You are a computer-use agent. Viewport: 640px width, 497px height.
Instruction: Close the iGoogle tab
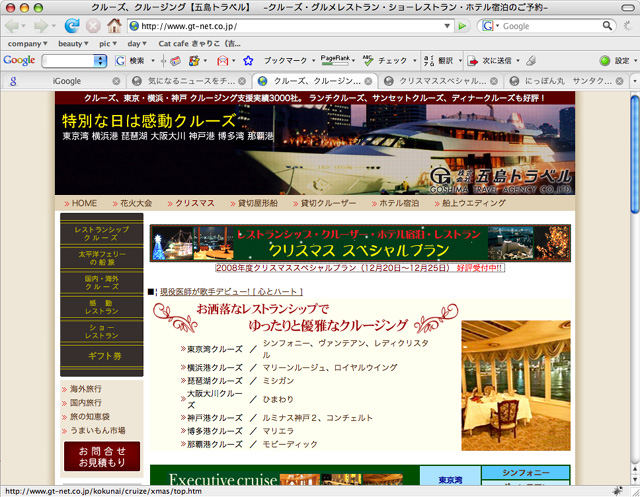tap(116, 81)
